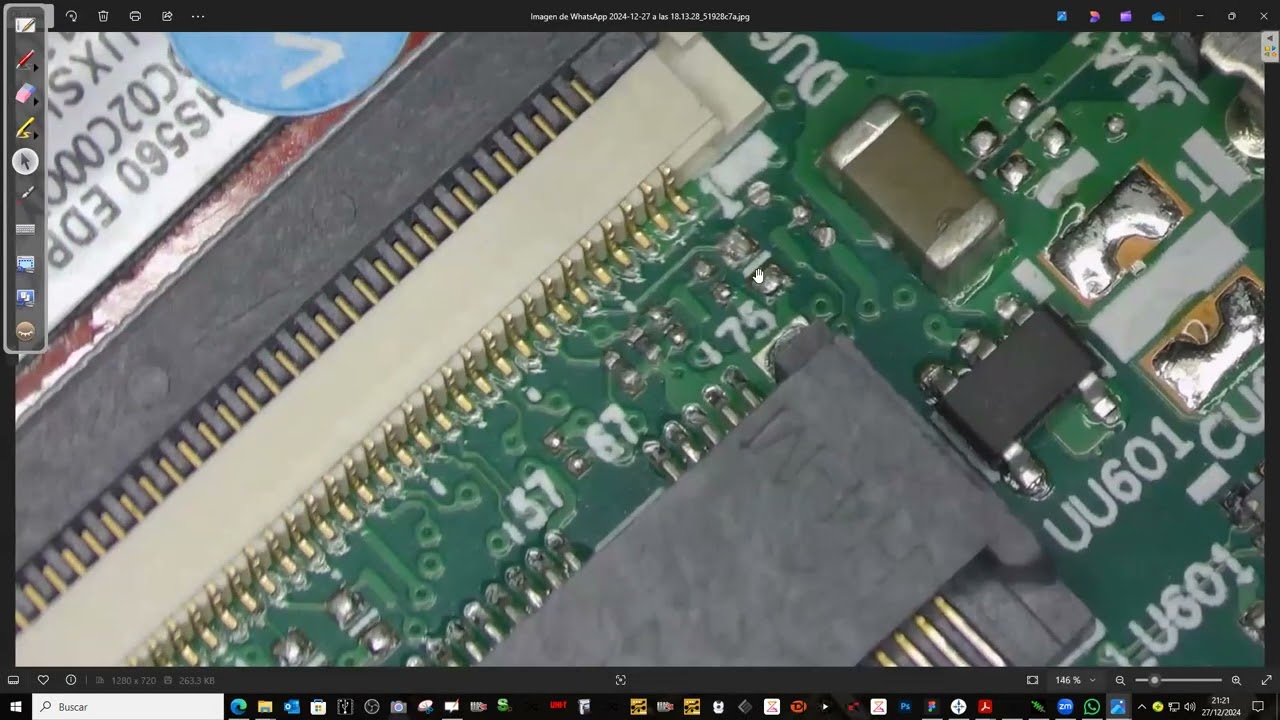Open Photoshop from the taskbar

[x=905, y=706]
